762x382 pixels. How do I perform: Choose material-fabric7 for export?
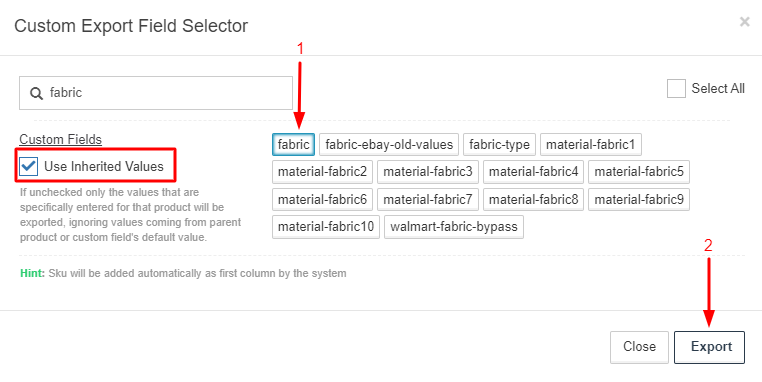(428, 199)
